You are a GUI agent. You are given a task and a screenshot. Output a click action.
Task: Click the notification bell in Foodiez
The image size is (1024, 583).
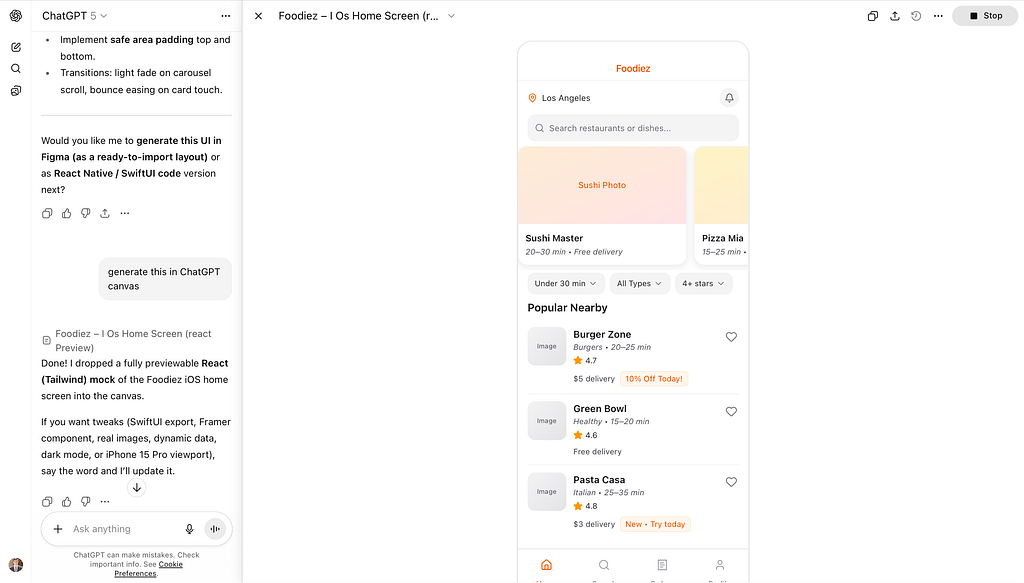point(729,98)
